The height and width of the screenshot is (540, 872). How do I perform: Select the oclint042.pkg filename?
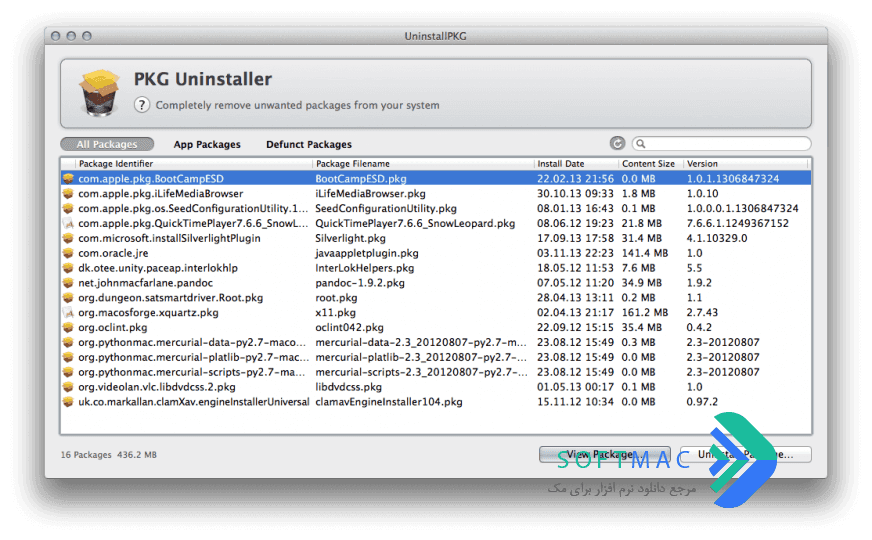click(x=349, y=328)
